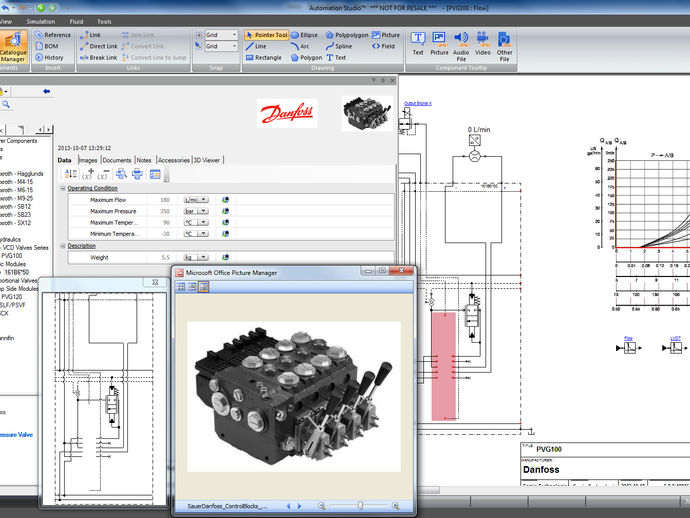Click zoom out magnifier in Picture Manager

tap(322, 506)
